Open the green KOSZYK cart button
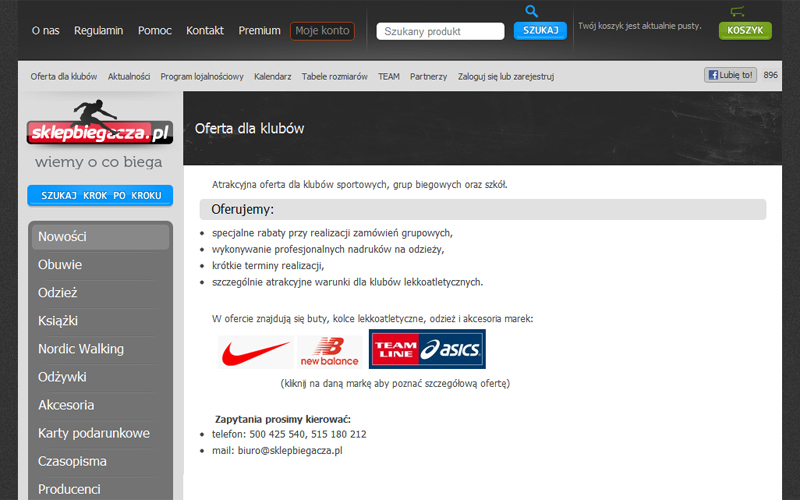800x500 pixels. coord(745,31)
